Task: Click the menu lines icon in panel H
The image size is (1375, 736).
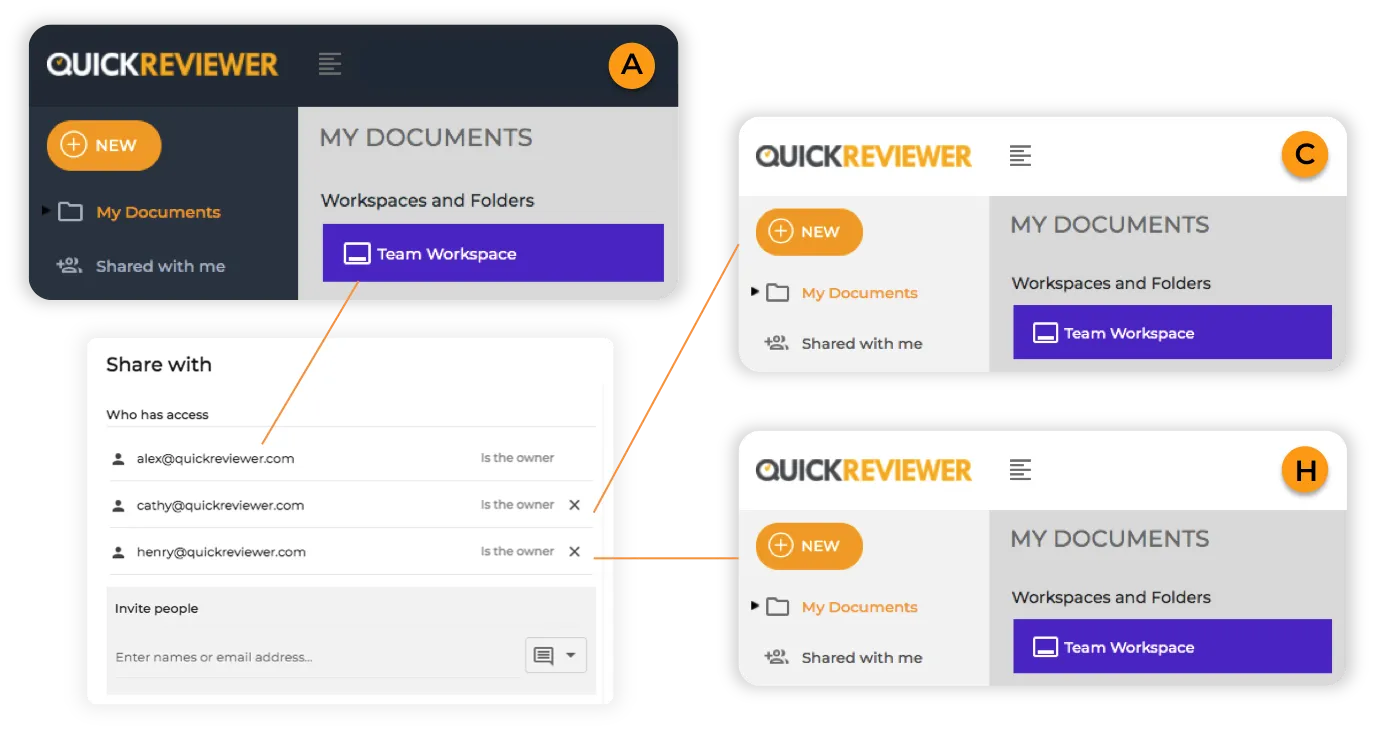Action: [x=1020, y=470]
